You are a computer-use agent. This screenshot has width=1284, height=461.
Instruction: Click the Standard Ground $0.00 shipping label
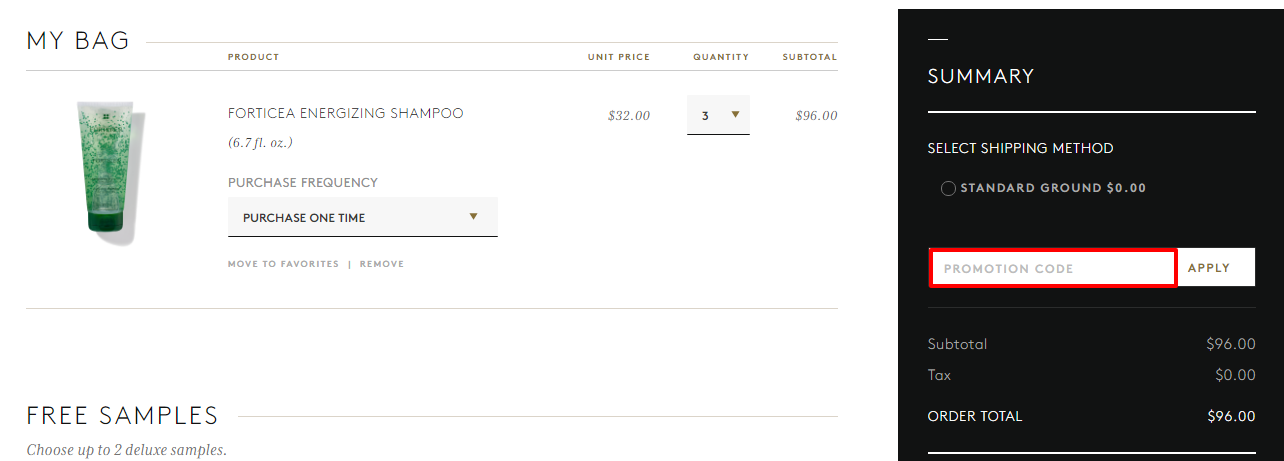coord(1053,188)
